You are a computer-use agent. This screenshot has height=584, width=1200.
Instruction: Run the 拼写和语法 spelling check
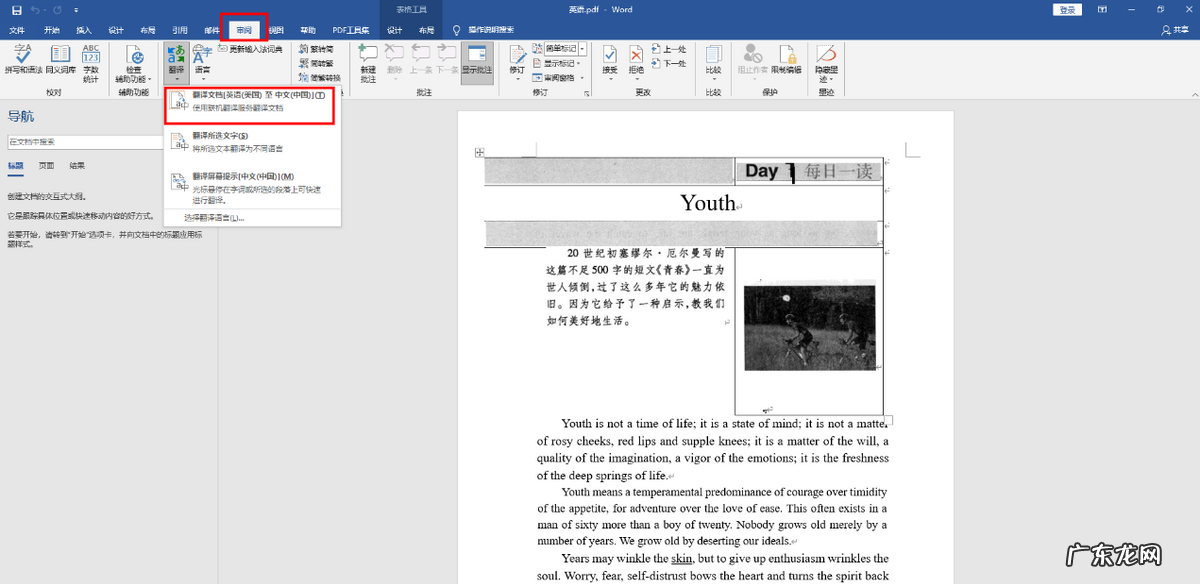coord(22,60)
